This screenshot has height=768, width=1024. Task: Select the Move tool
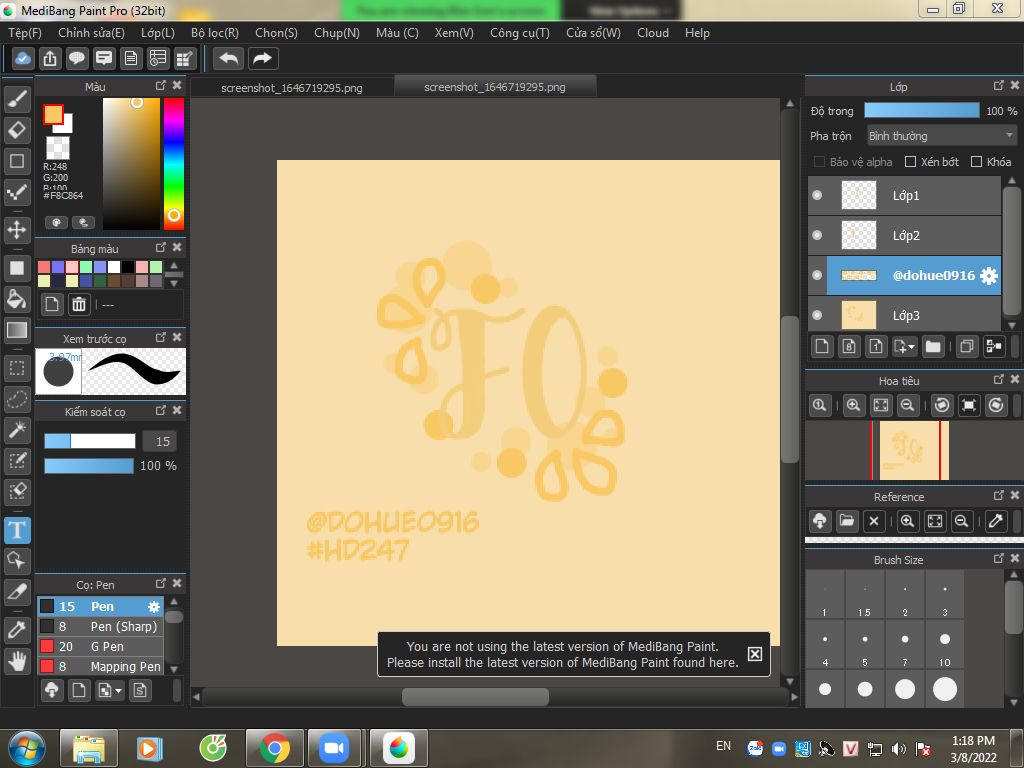pos(17,230)
